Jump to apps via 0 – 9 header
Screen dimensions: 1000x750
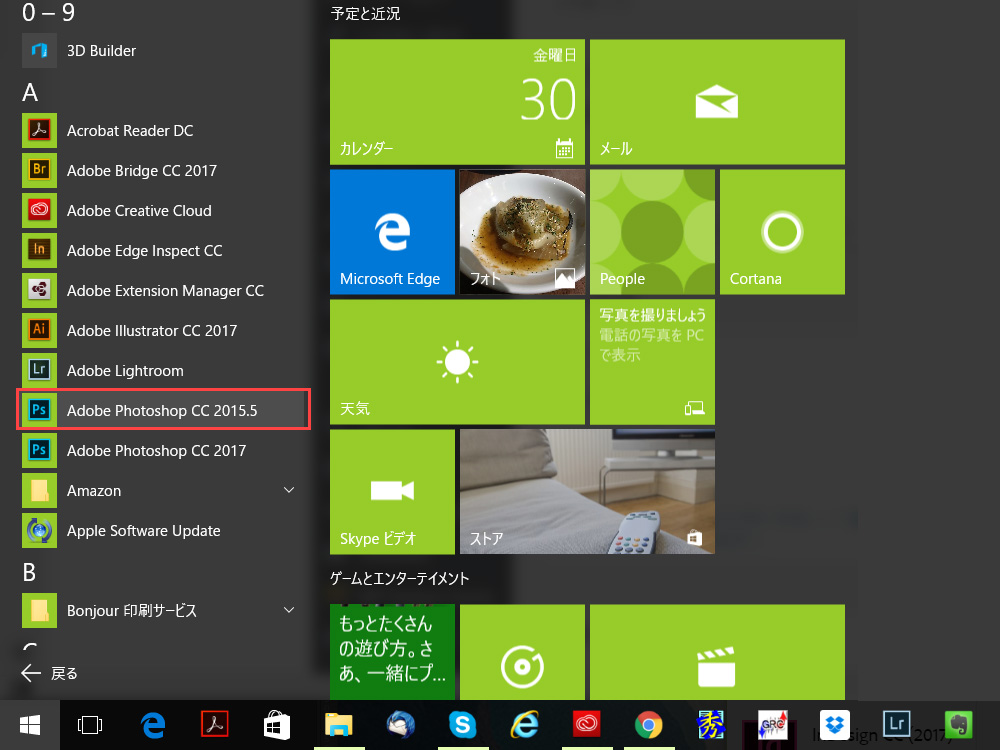point(48,12)
